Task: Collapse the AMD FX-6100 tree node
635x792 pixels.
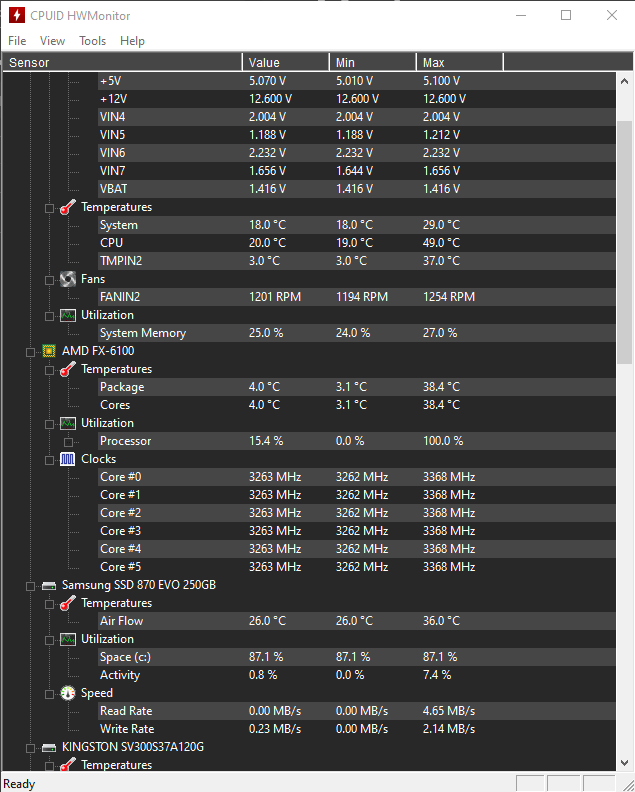Action: (x=30, y=352)
